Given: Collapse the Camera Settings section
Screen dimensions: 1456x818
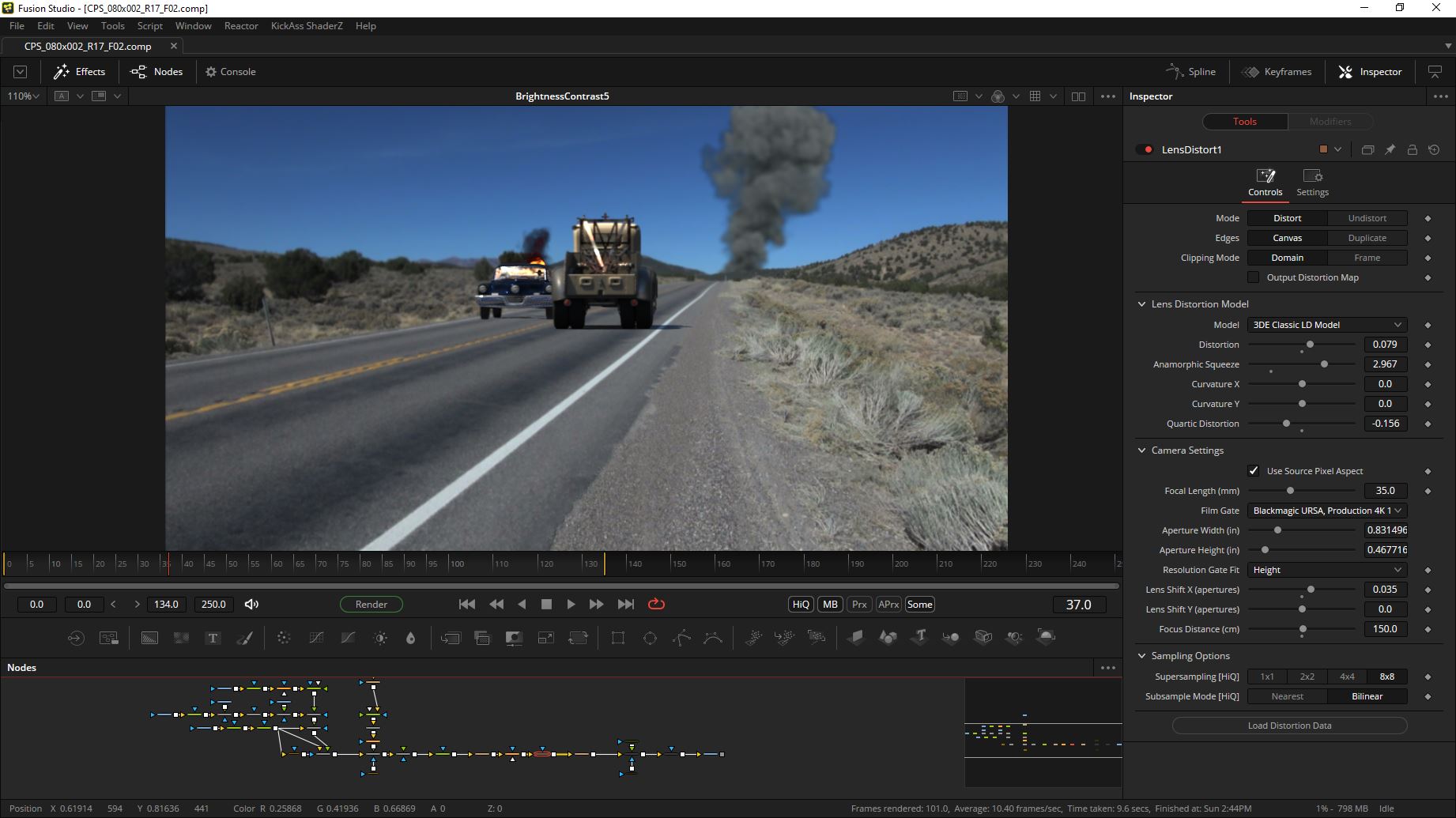Looking at the screenshot, I should [x=1141, y=450].
